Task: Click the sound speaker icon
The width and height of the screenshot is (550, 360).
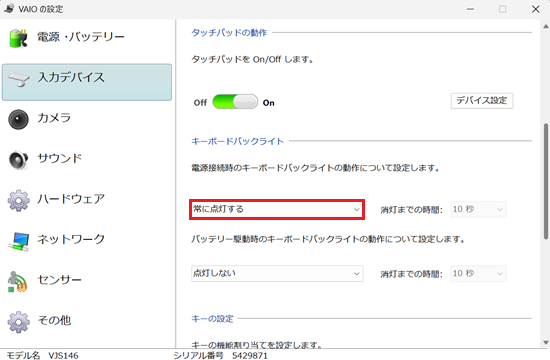Action: coord(18,160)
